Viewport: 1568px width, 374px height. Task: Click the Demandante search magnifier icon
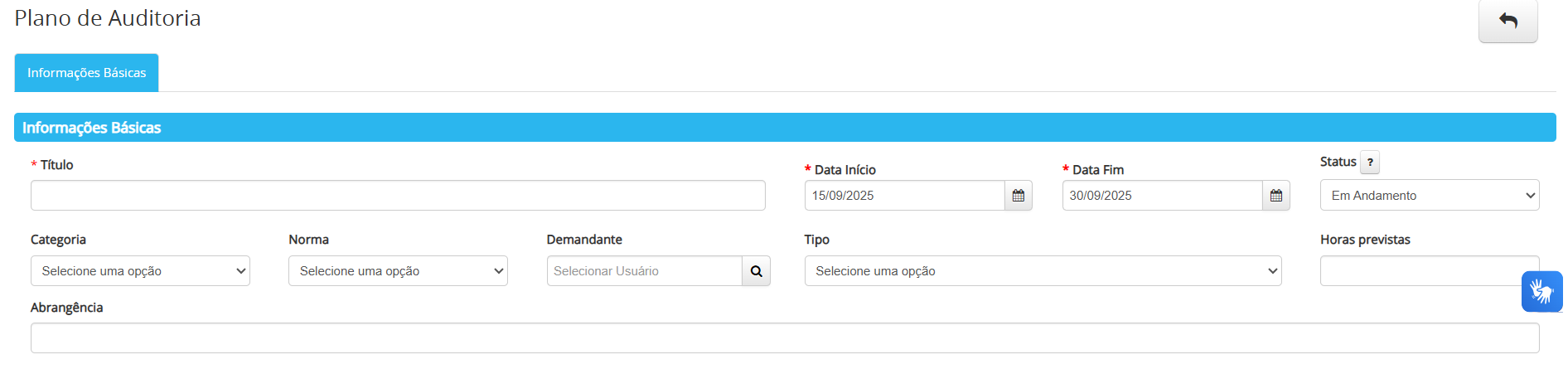pos(756,271)
